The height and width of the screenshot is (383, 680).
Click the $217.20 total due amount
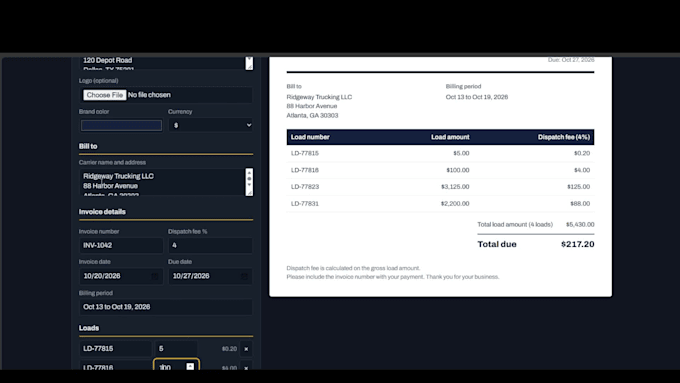pos(578,244)
